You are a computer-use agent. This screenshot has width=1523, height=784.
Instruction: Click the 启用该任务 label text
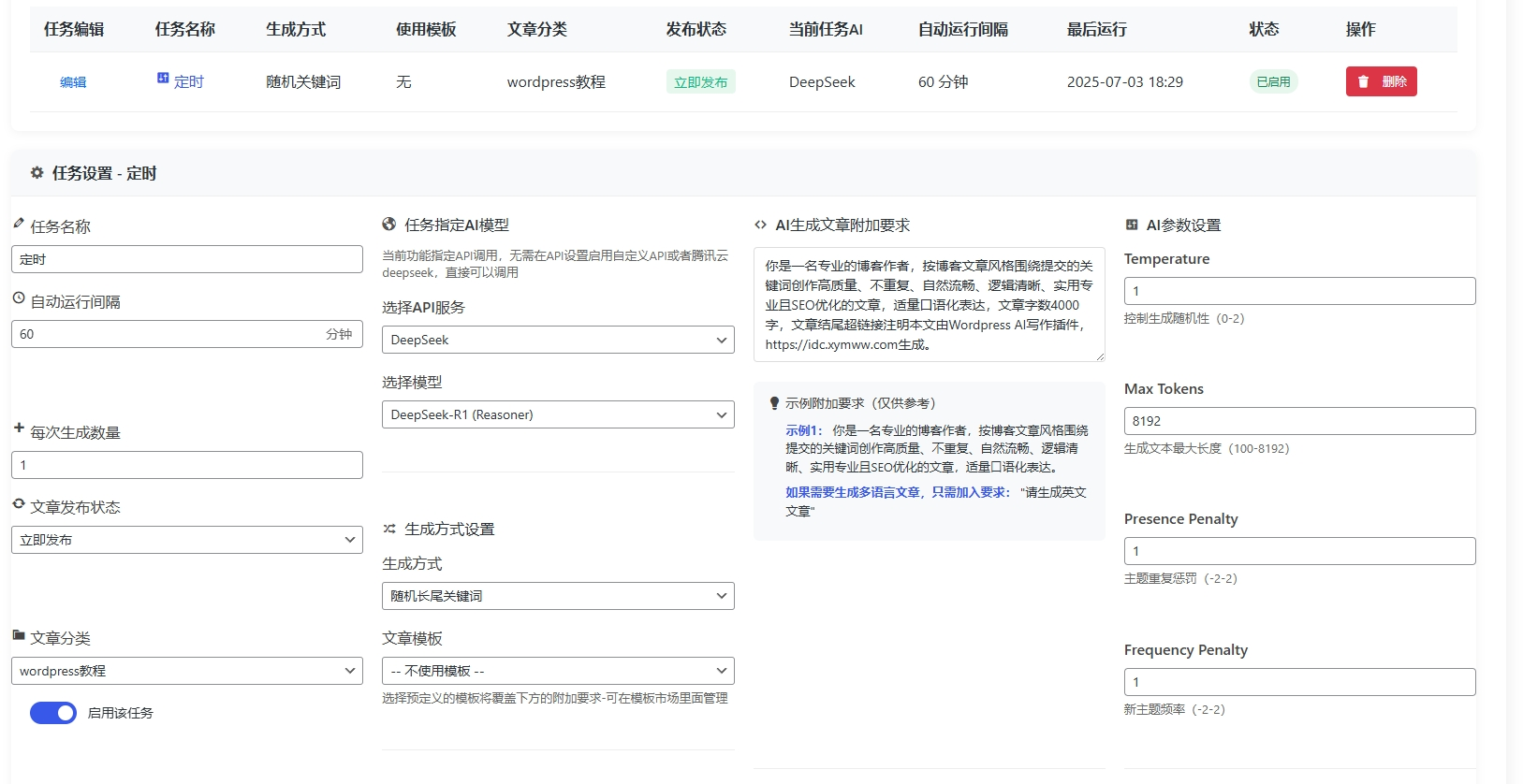click(120, 713)
